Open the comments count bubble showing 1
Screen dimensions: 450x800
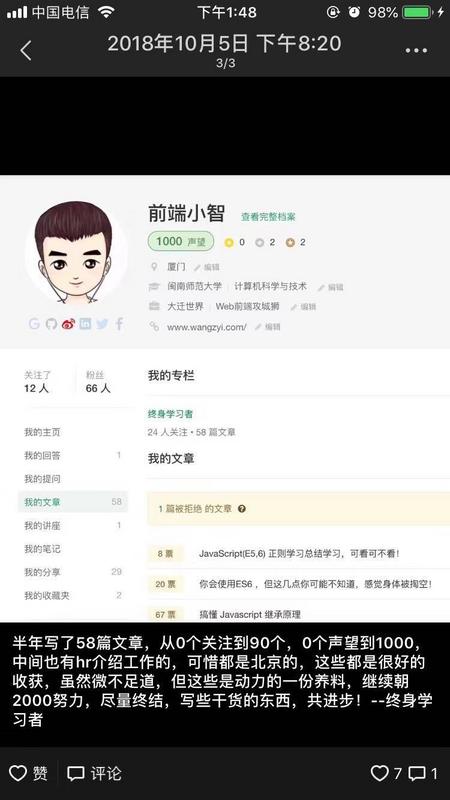[423, 773]
